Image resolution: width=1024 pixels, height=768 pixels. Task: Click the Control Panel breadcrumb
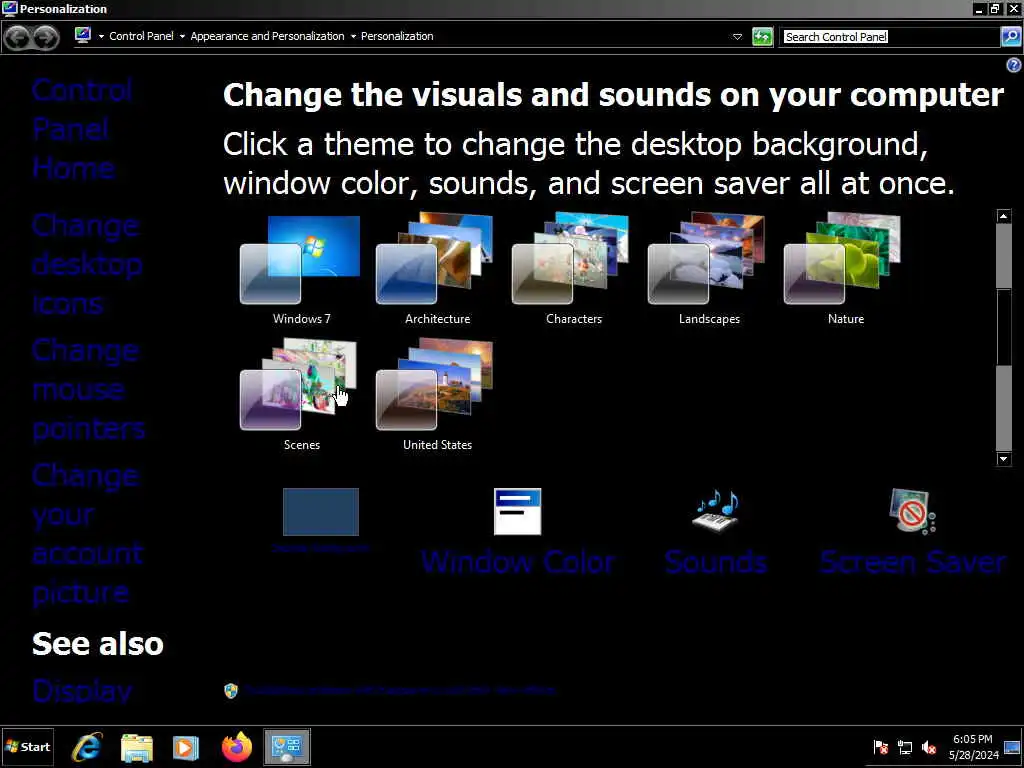pos(141,36)
